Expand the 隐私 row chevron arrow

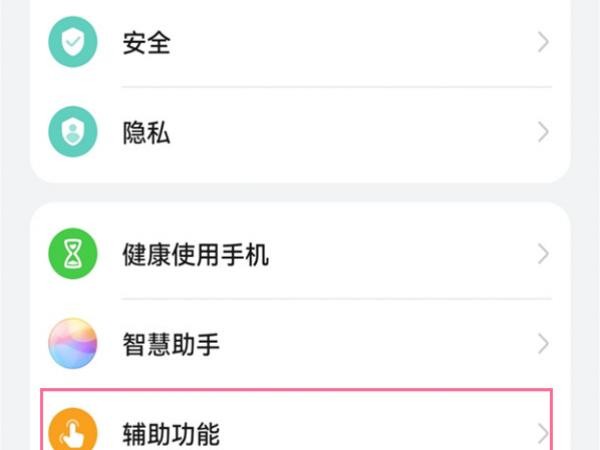(x=543, y=132)
